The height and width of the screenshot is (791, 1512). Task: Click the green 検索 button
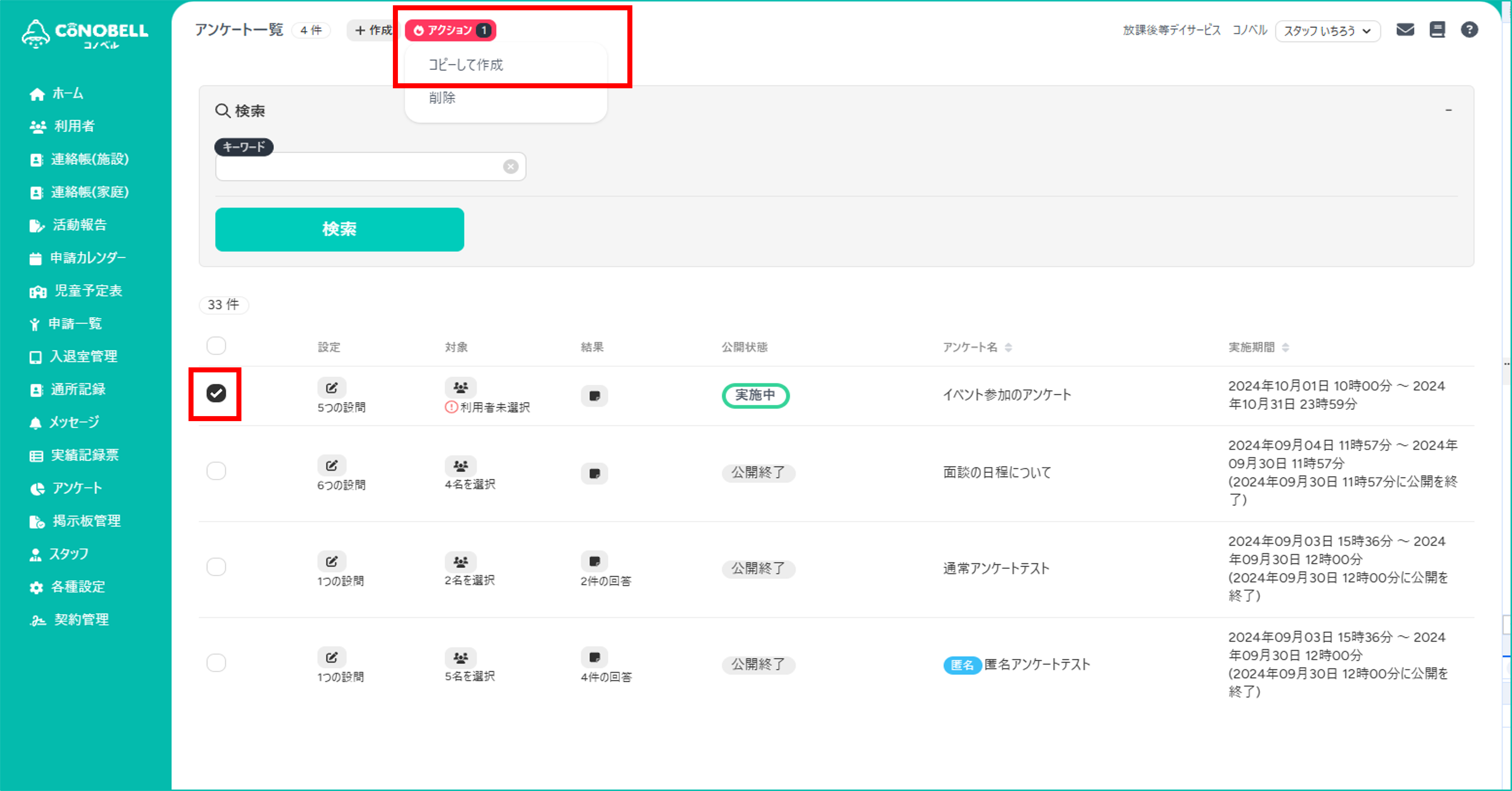pyautogui.click(x=339, y=229)
